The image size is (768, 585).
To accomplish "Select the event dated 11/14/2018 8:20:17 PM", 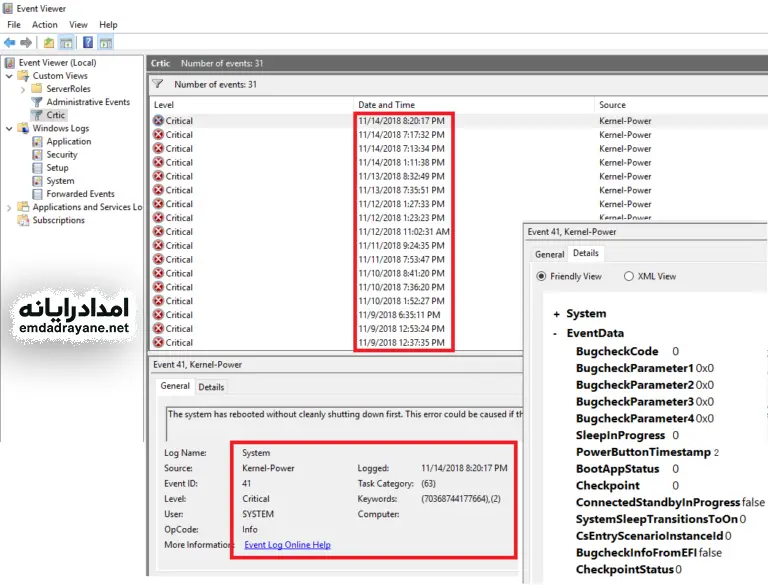I will tap(401, 121).
